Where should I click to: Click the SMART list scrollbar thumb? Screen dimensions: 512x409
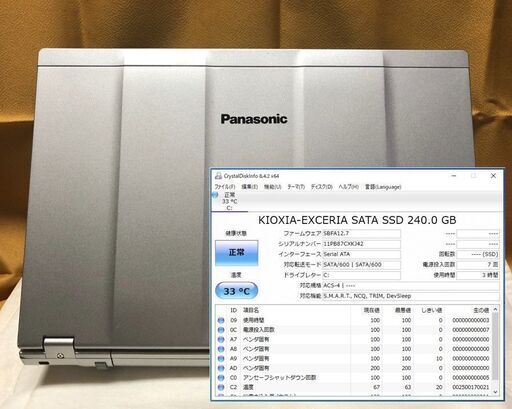coord(495,347)
